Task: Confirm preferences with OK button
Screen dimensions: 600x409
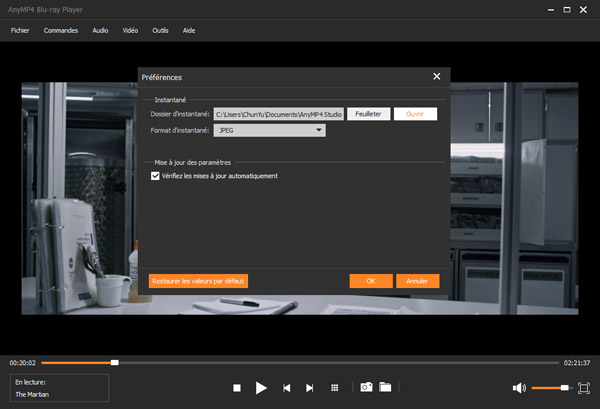Action: coord(371,281)
